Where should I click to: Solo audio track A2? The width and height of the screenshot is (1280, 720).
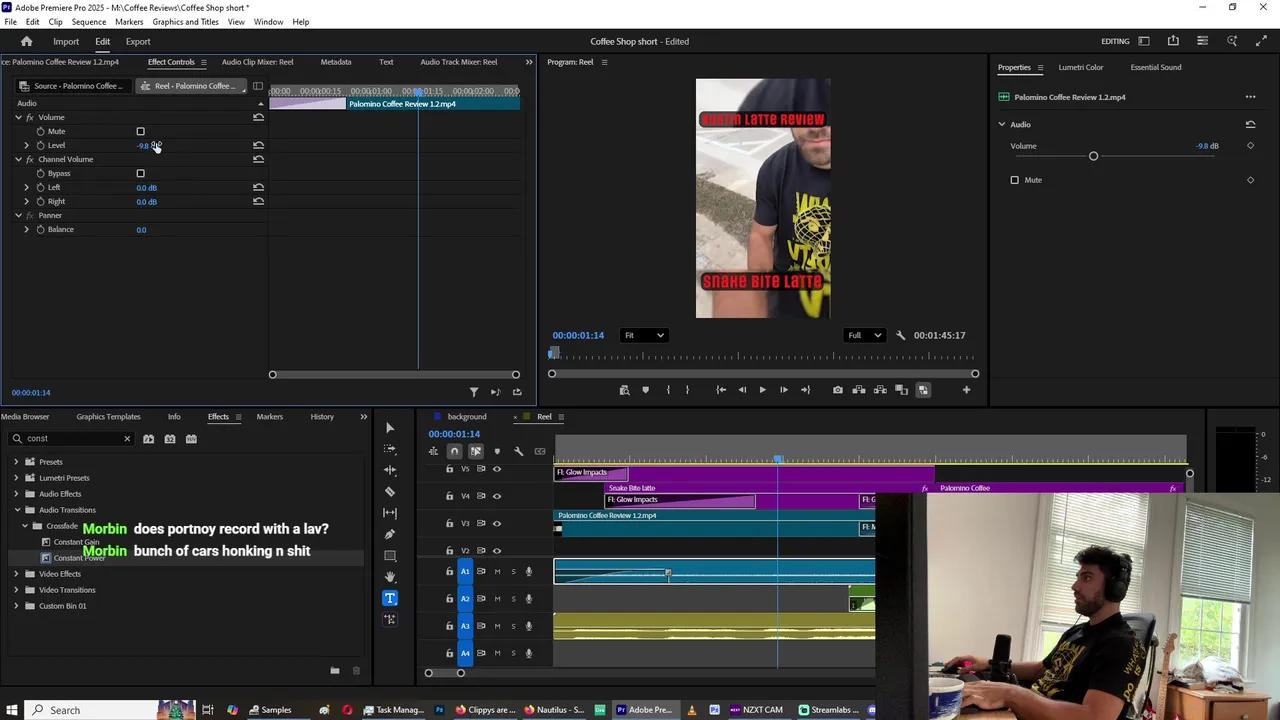coord(513,599)
